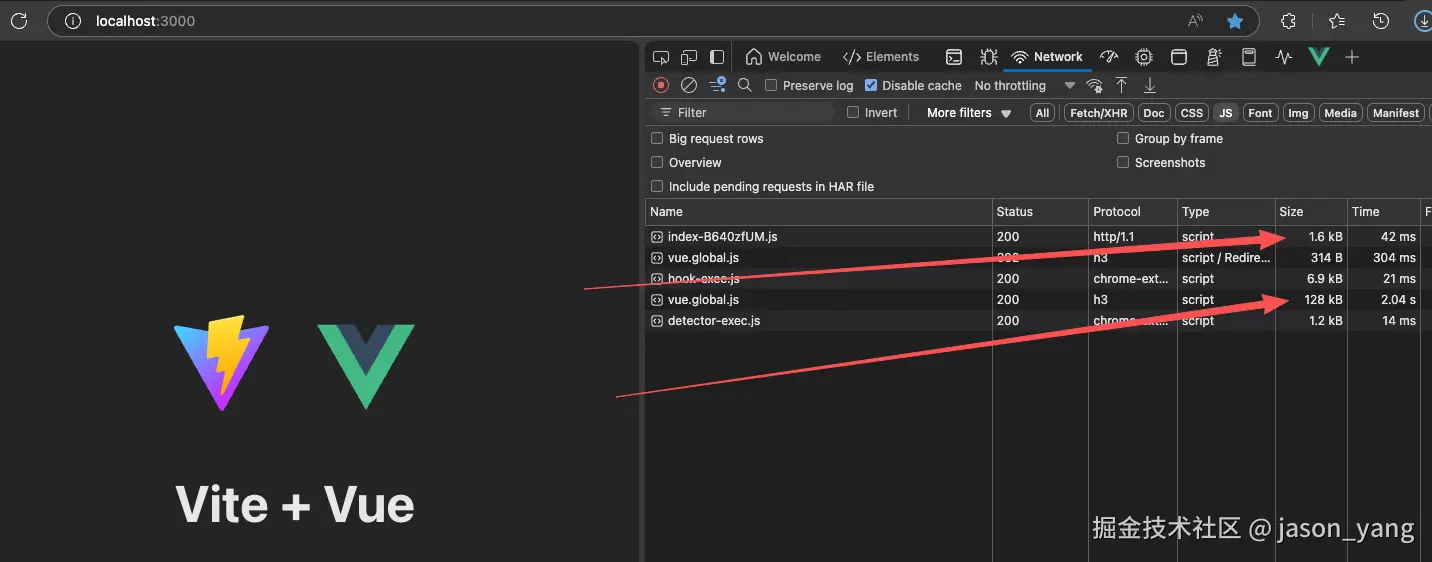
Task: Open the No throttling dropdown
Action: point(1024,85)
